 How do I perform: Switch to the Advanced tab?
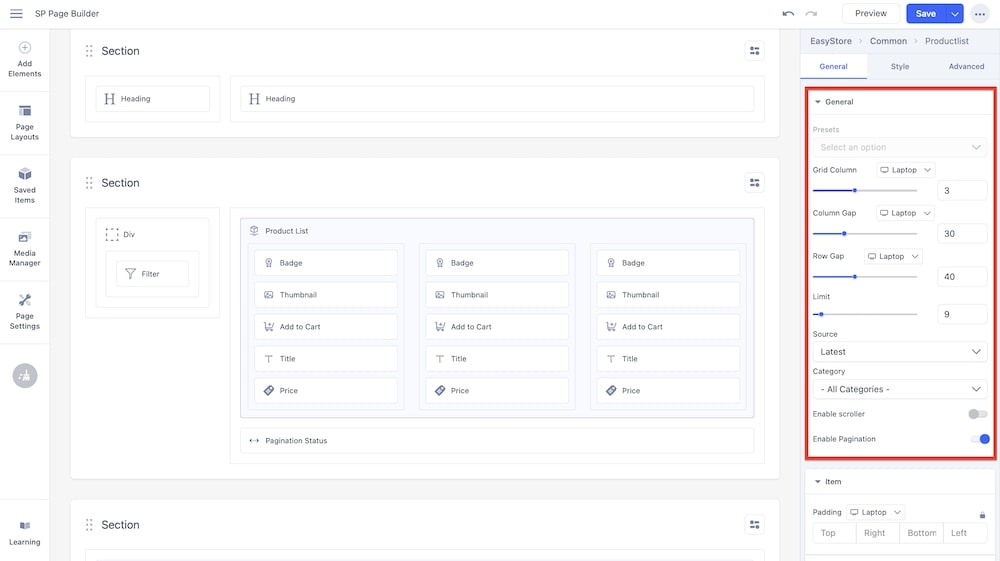coord(966,66)
